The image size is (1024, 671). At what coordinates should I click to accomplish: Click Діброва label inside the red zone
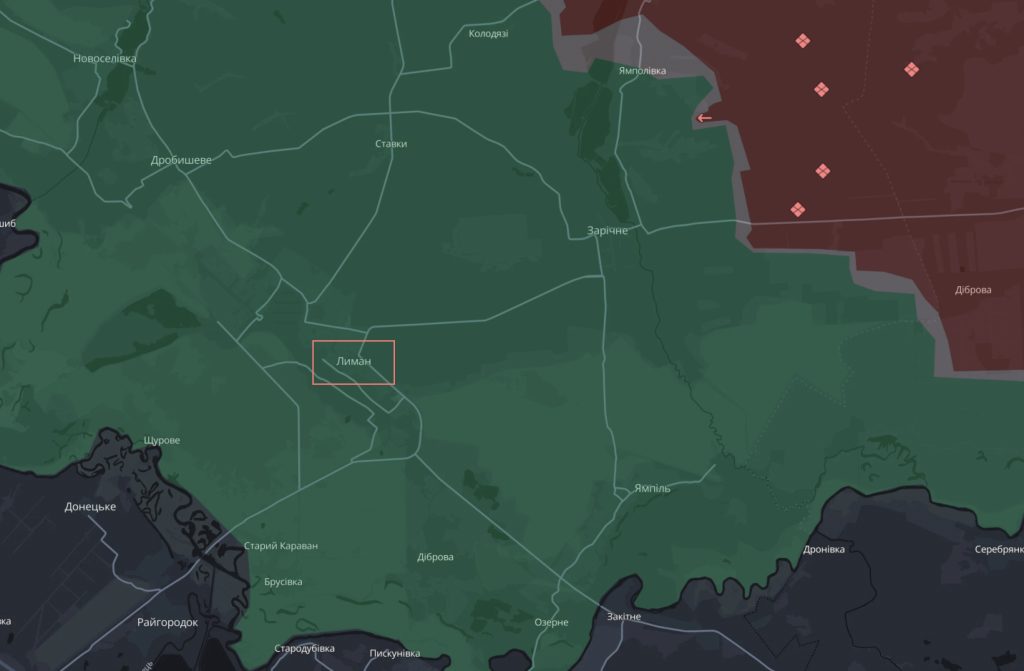(x=972, y=290)
